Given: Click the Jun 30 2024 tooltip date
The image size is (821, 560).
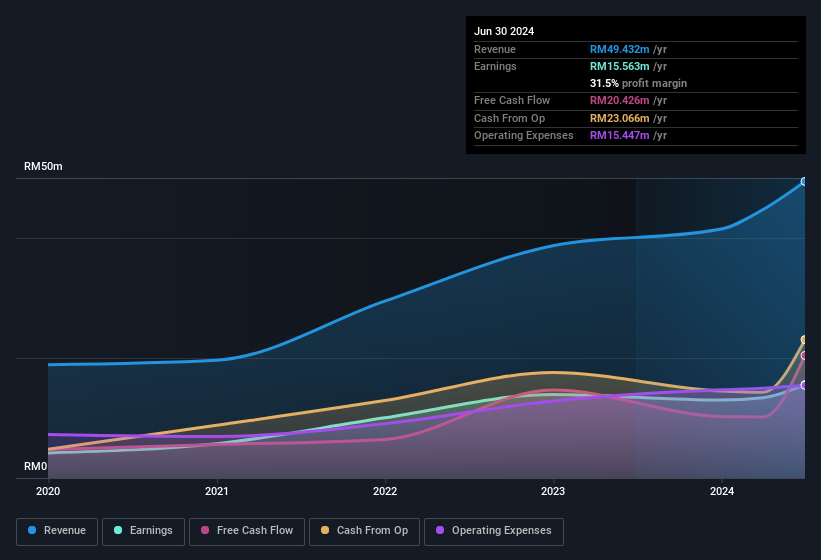Looking at the screenshot, I should click(504, 31).
